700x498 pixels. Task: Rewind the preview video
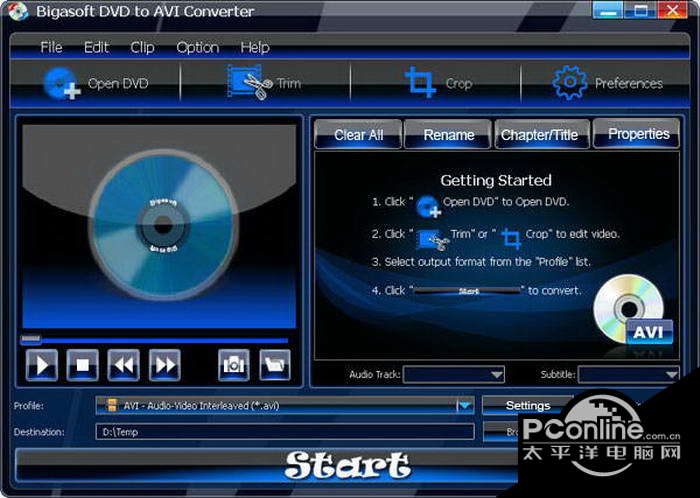[x=124, y=365]
